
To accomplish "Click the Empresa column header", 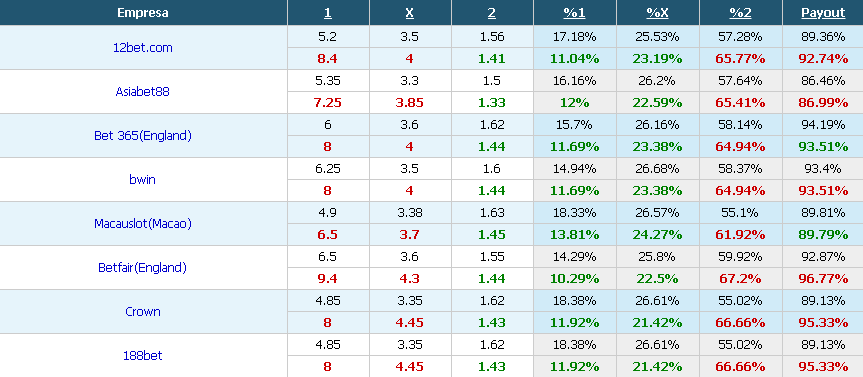I will 143,13.
